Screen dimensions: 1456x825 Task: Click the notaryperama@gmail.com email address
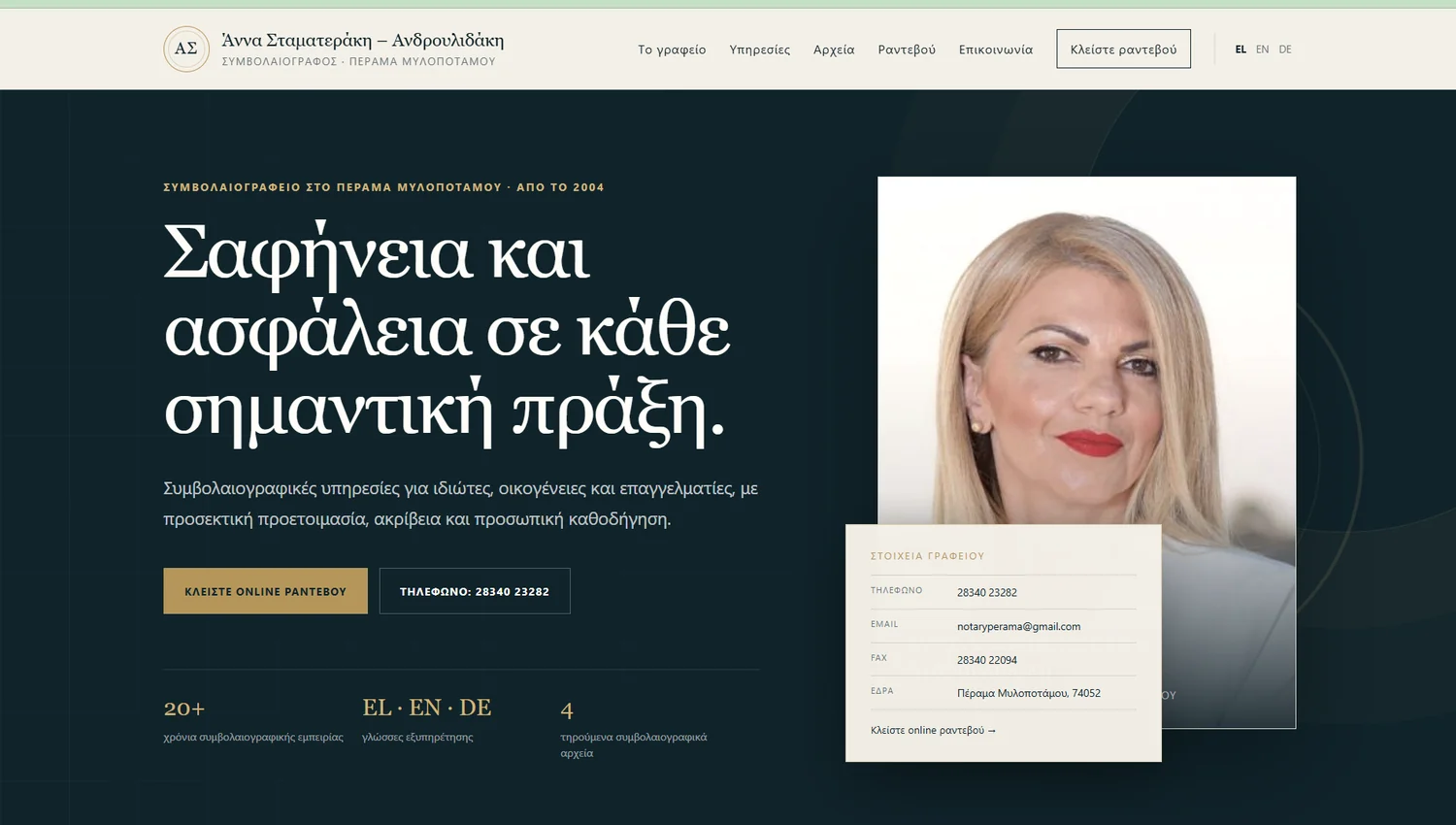(1018, 626)
